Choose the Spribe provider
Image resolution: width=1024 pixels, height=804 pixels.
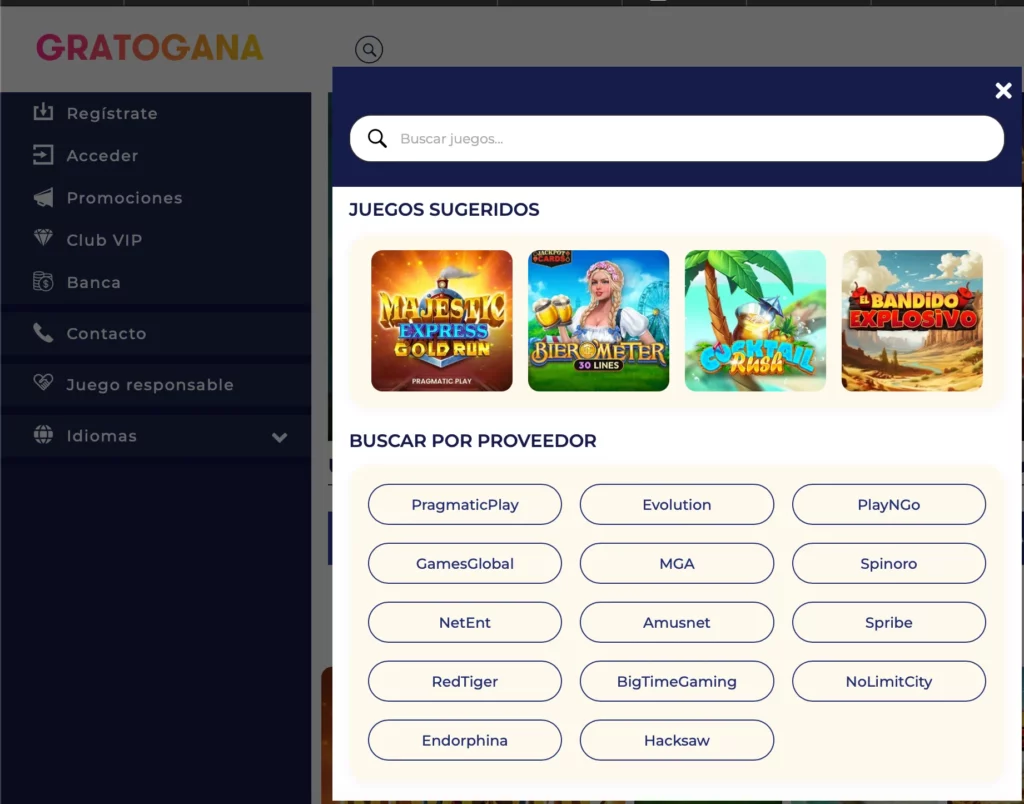coord(888,622)
